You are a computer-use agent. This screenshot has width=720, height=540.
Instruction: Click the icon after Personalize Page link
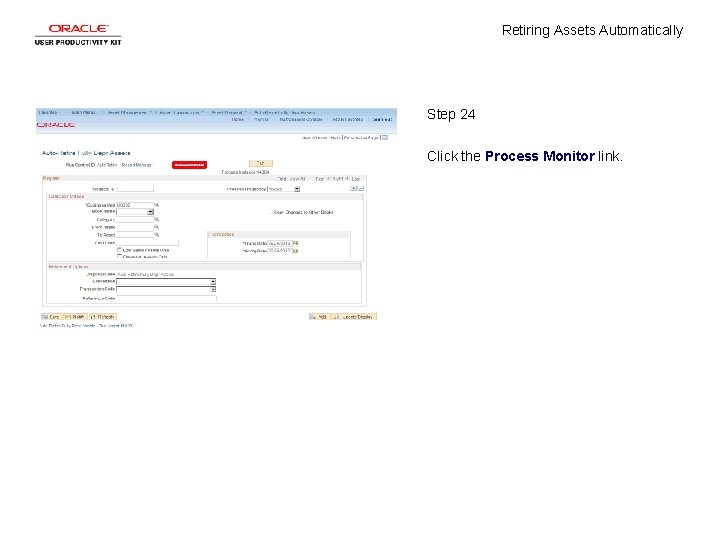(x=385, y=137)
